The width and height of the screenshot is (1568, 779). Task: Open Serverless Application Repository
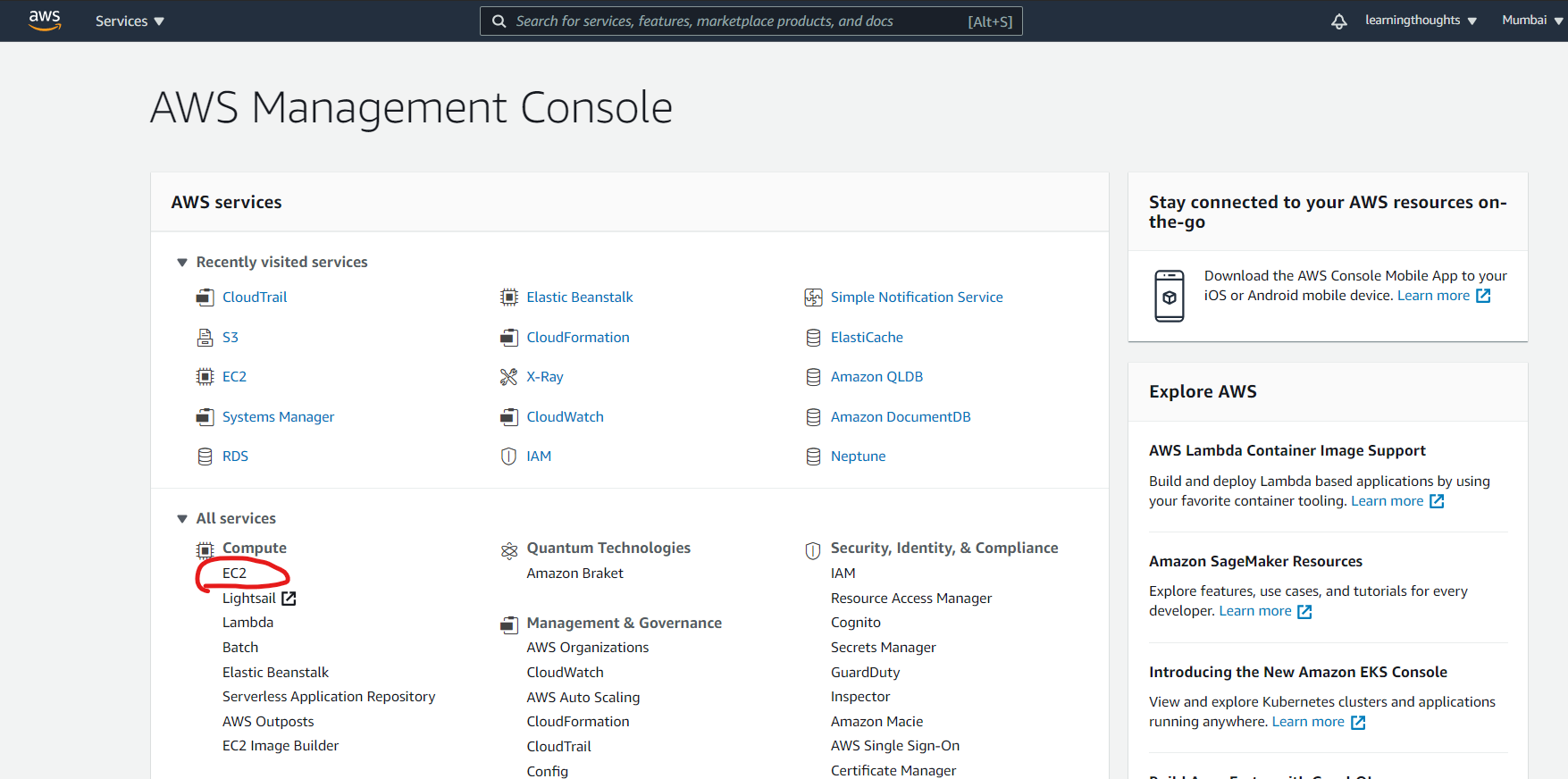coord(329,697)
